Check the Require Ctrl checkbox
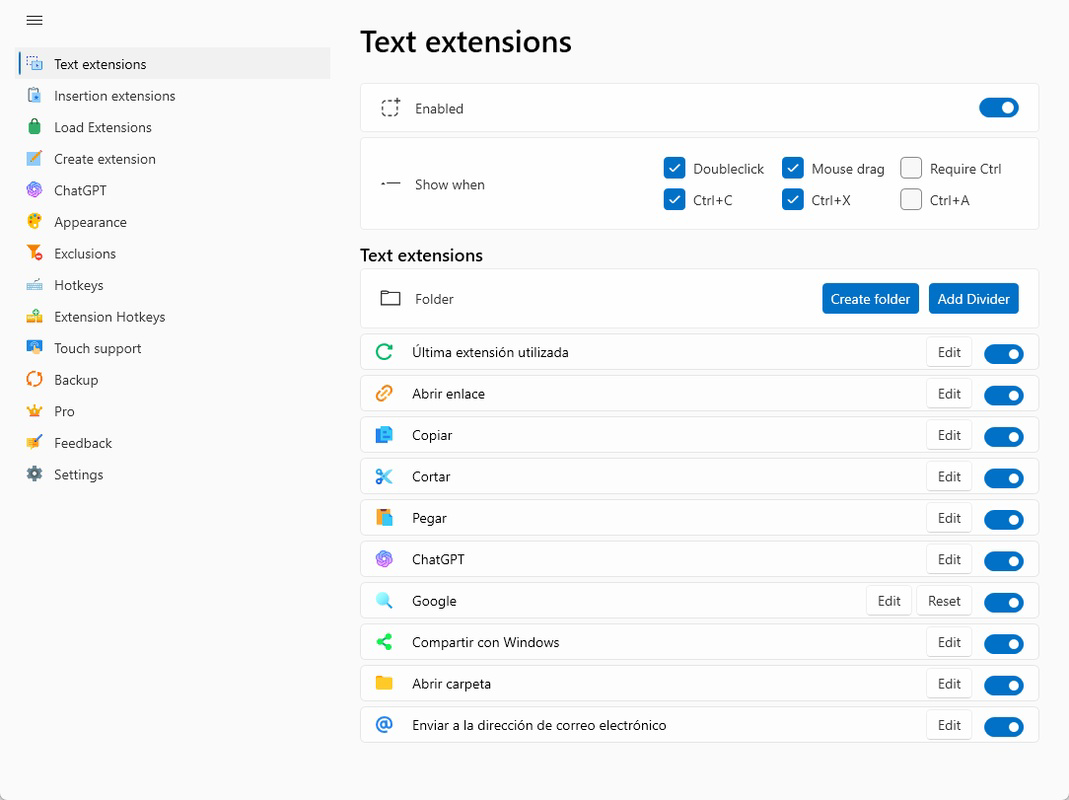 click(911, 168)
